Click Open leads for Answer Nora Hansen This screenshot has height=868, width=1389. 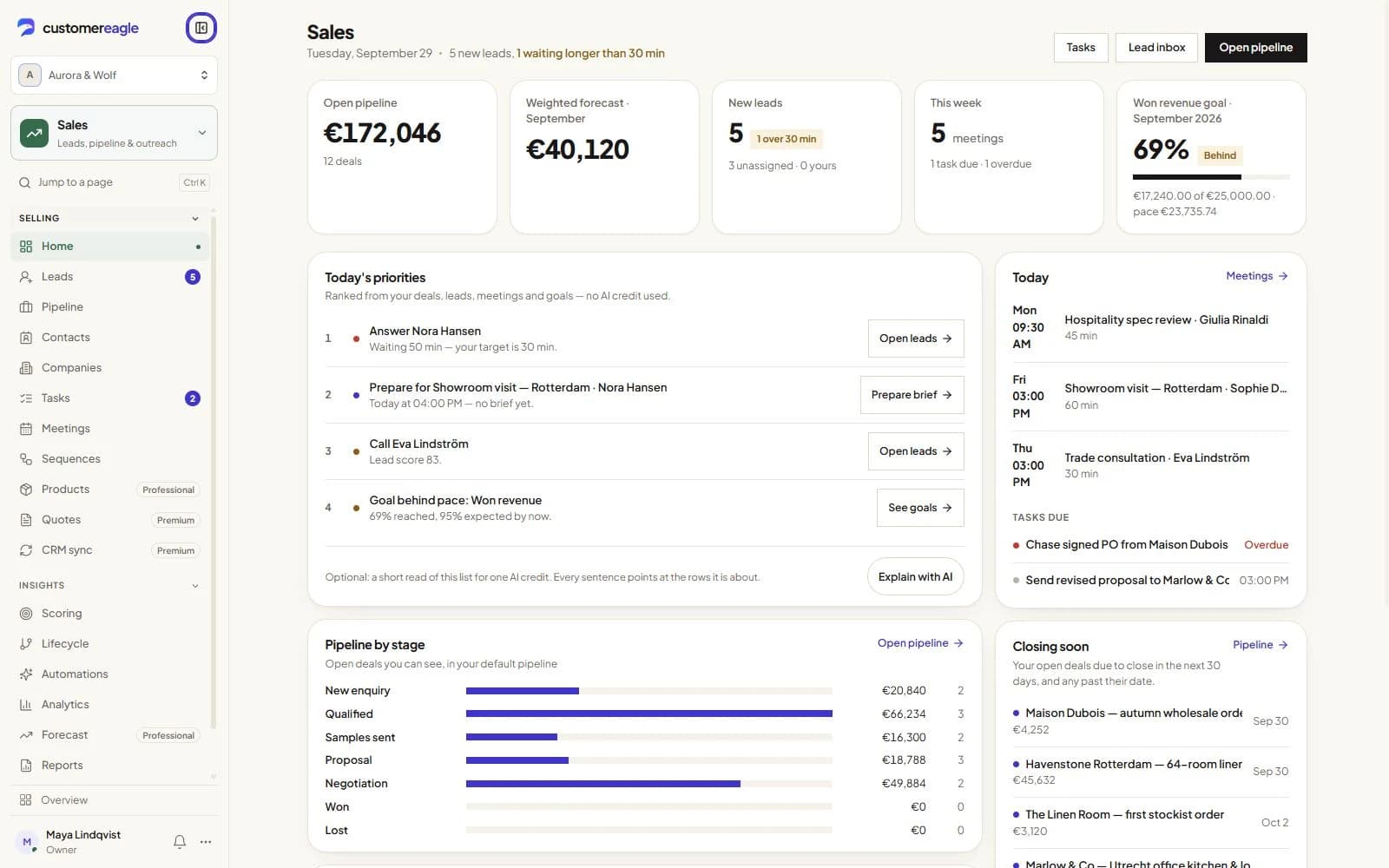(x=916, y=339)
